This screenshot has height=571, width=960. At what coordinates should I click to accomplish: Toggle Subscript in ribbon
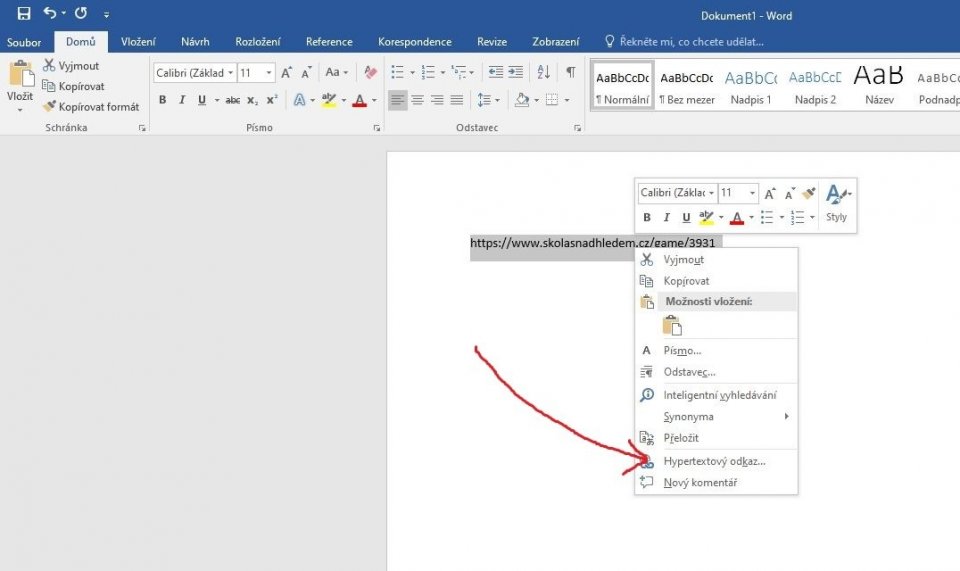point(252,100)
